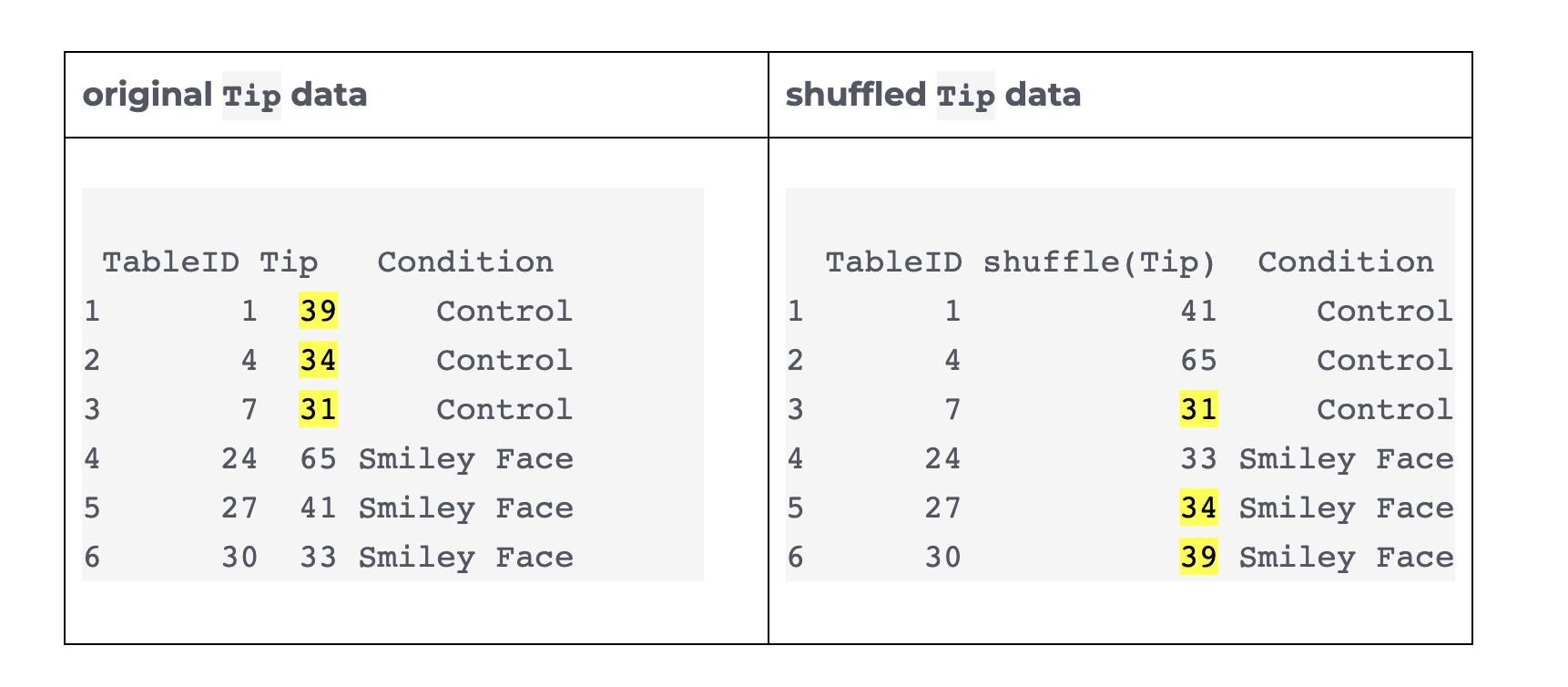
Task: Click Condition header in the shuffled table
Action: [1345, 262]
